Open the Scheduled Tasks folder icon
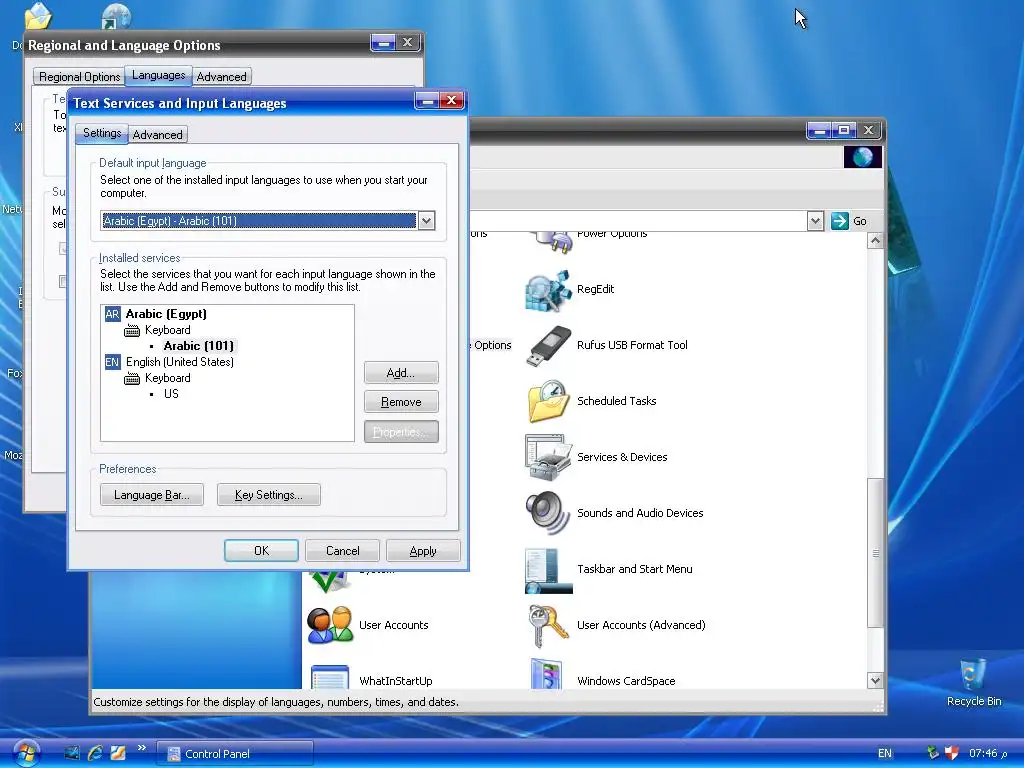The image size is (1024, 768). (548, 401)
